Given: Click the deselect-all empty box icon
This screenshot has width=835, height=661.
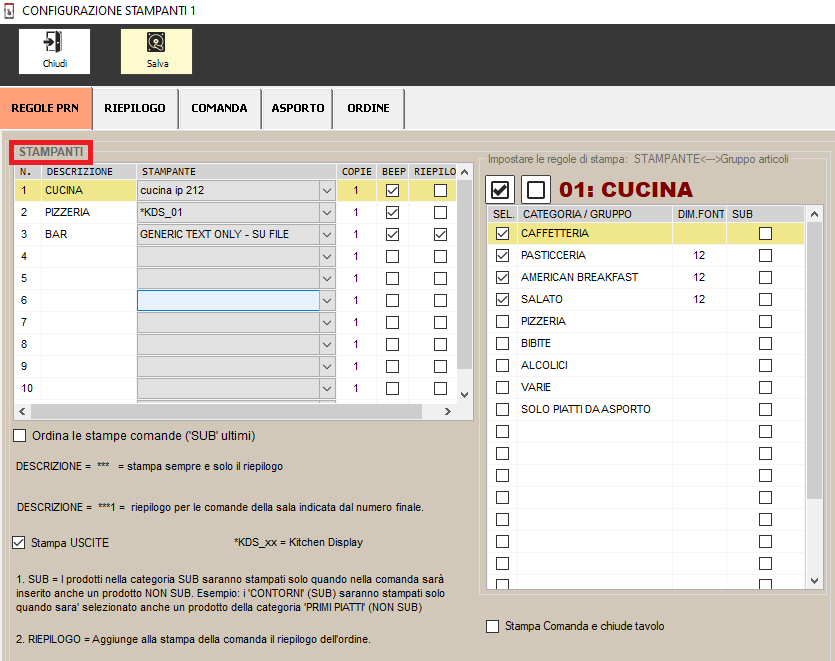Looking at the screenshot, I should coord(536,189).
